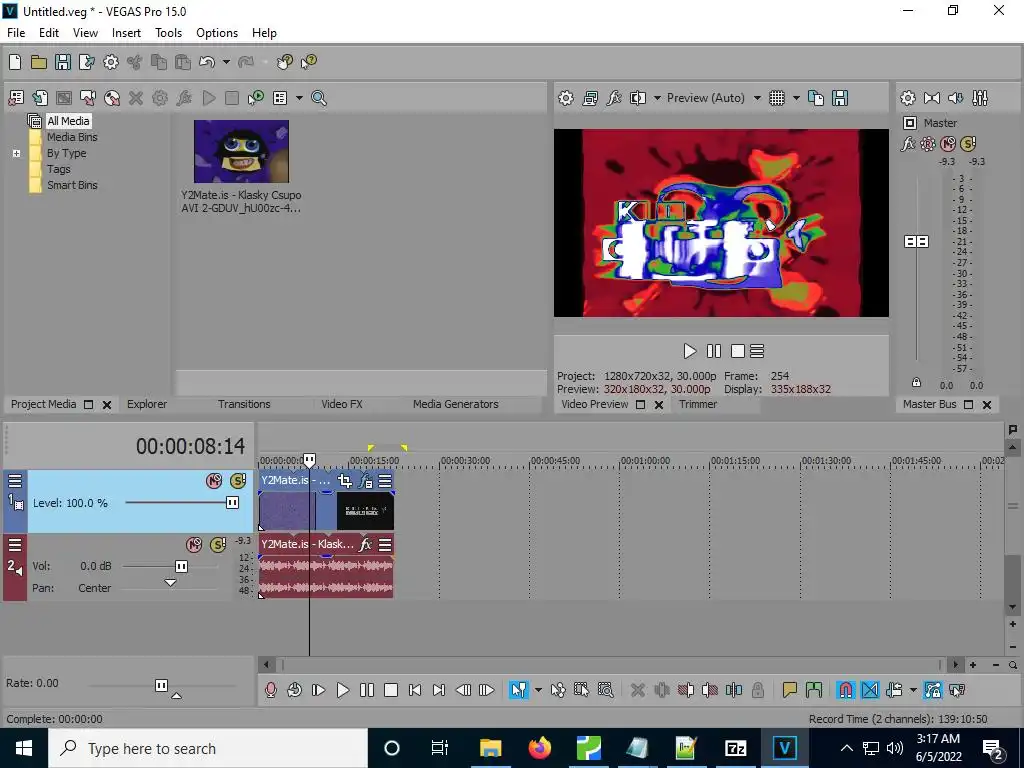Adjust audio track Vol slider
The height and width of the screenshot is (768, 1024).
[x=182, y=566]
